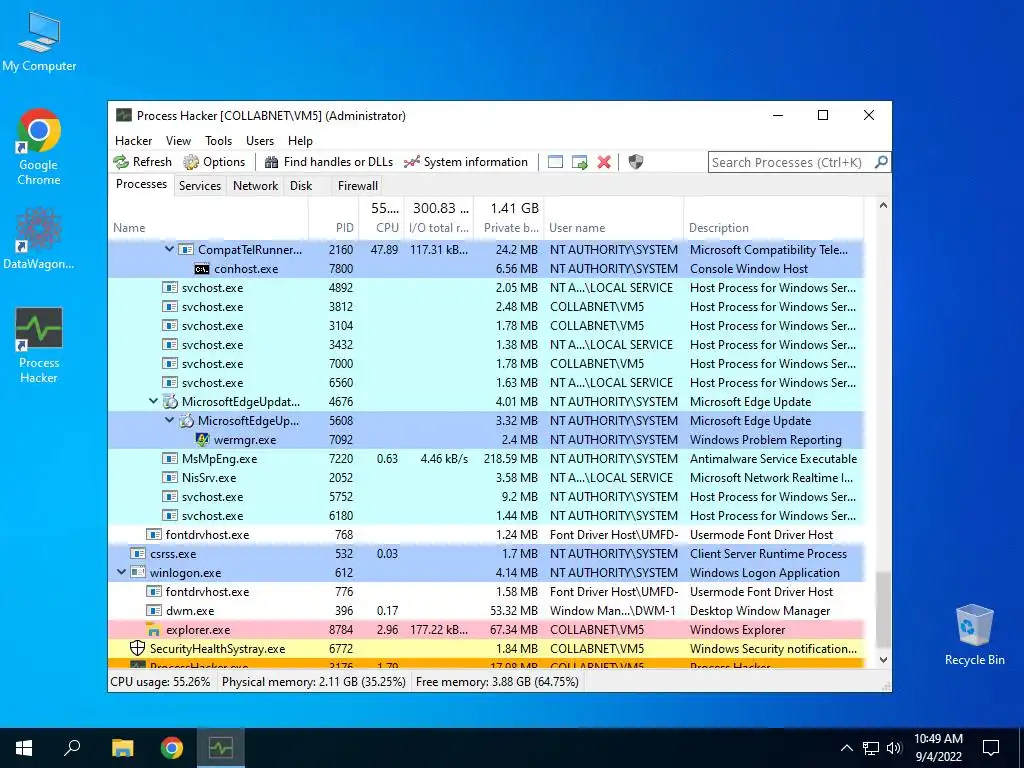Click the volume speaker tray icon

pyautogui.click(x=894, y=748)
